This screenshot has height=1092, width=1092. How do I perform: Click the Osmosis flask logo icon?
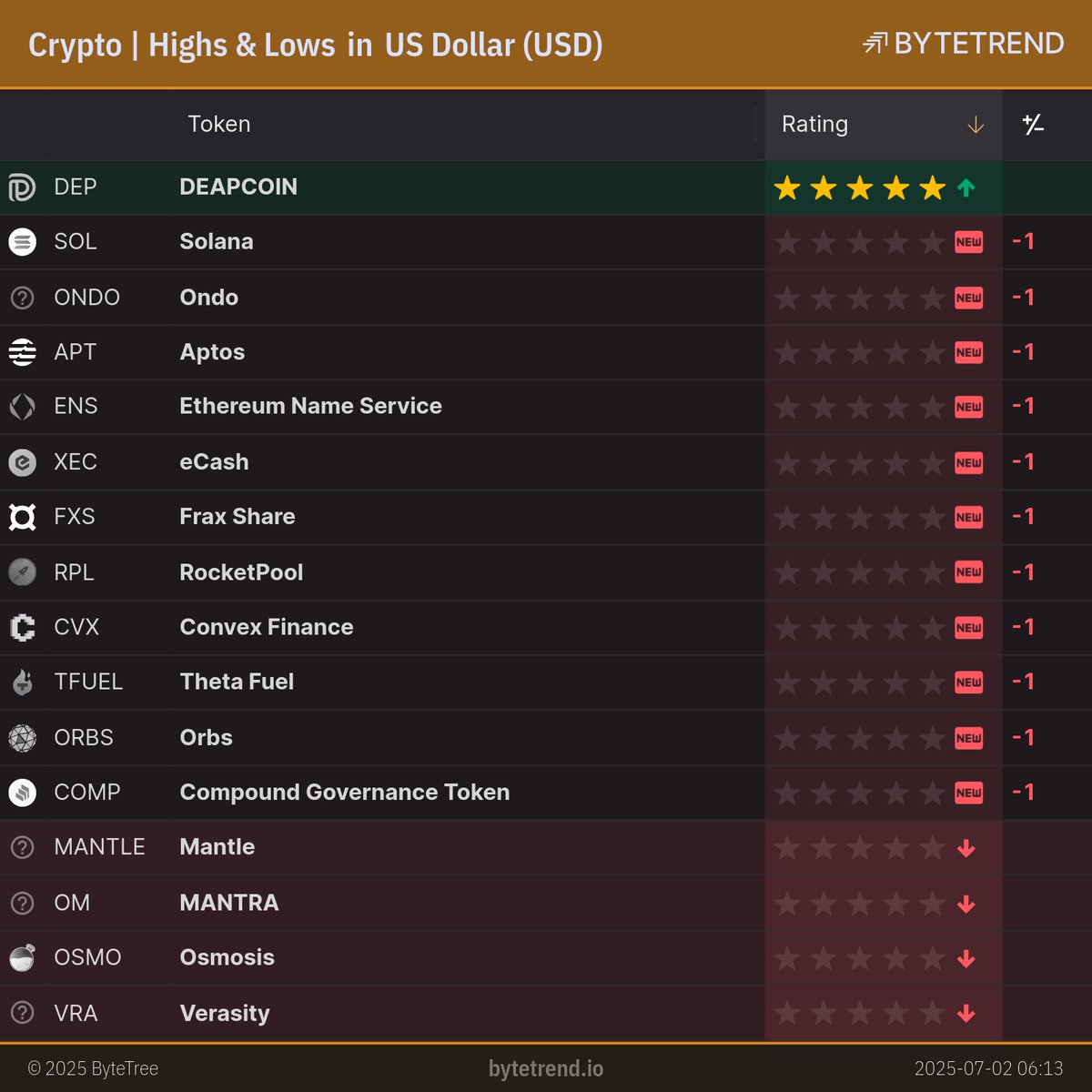(x=22, y=957)
